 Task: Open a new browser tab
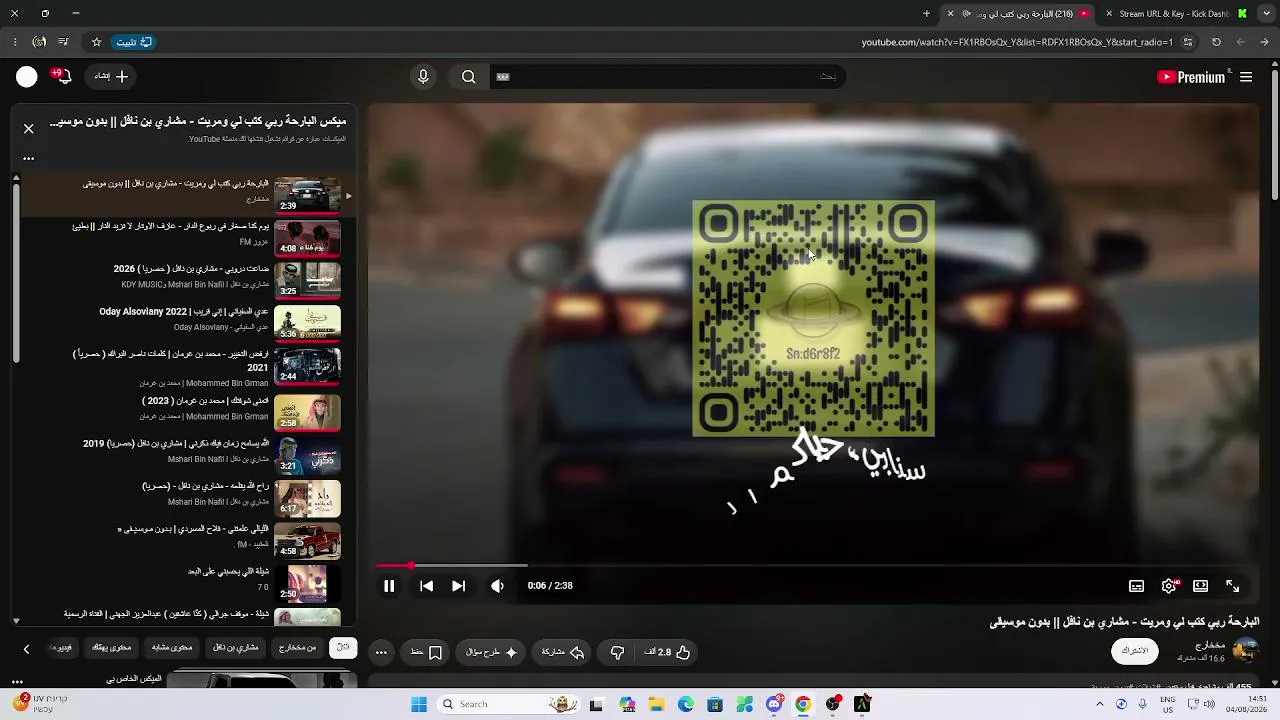(926, 14)
